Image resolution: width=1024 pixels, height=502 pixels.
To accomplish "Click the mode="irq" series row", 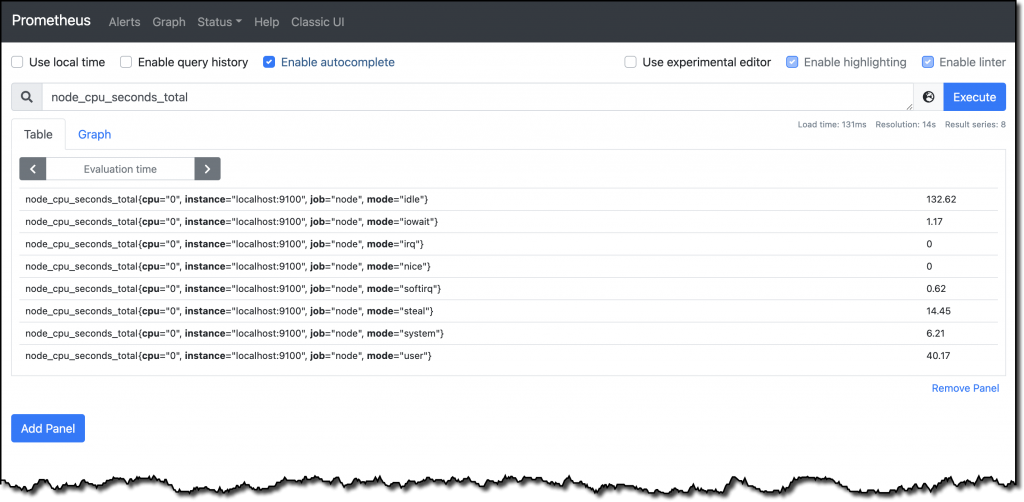I will (x=509, y=244).
